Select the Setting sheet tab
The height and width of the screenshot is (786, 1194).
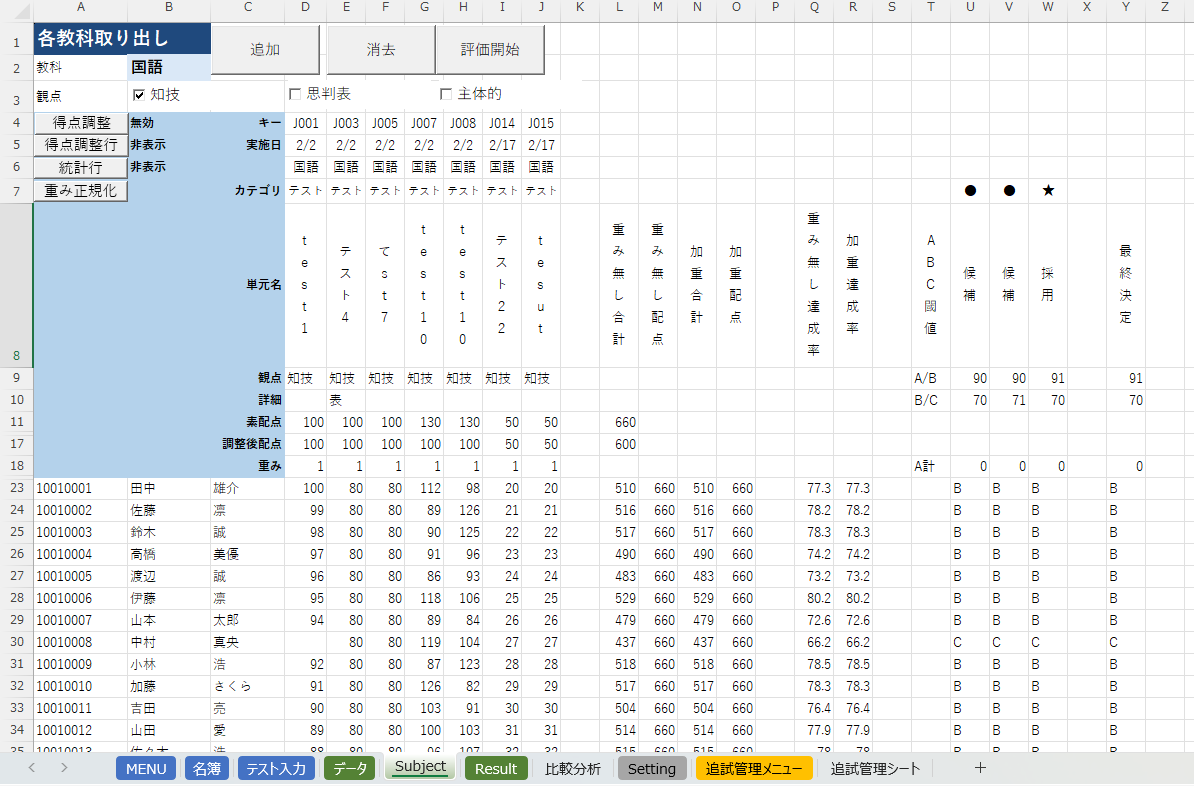tap(651, 768)
